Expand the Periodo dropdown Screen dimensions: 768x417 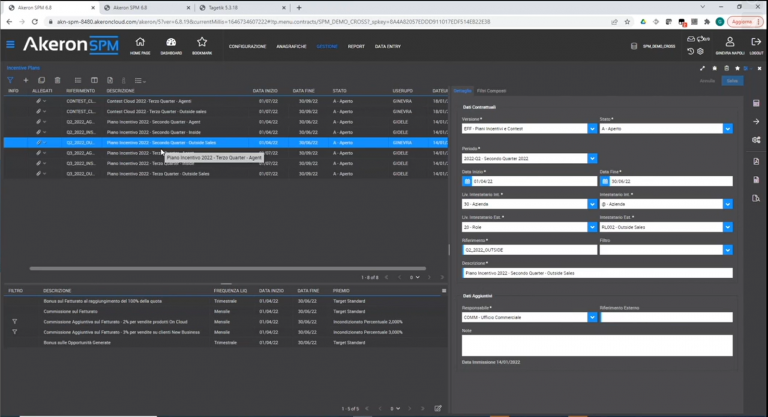pyautogui.click(x=591, y=157)
